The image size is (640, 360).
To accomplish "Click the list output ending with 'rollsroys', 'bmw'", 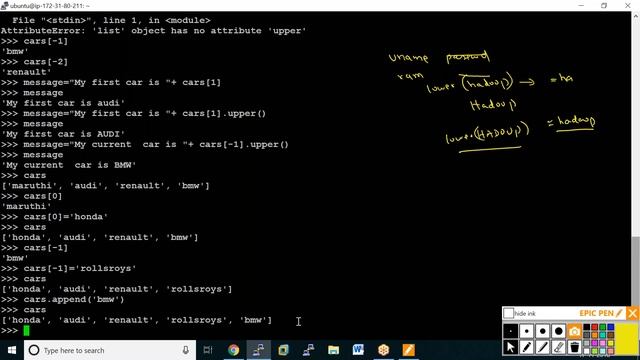I will 136,320.
